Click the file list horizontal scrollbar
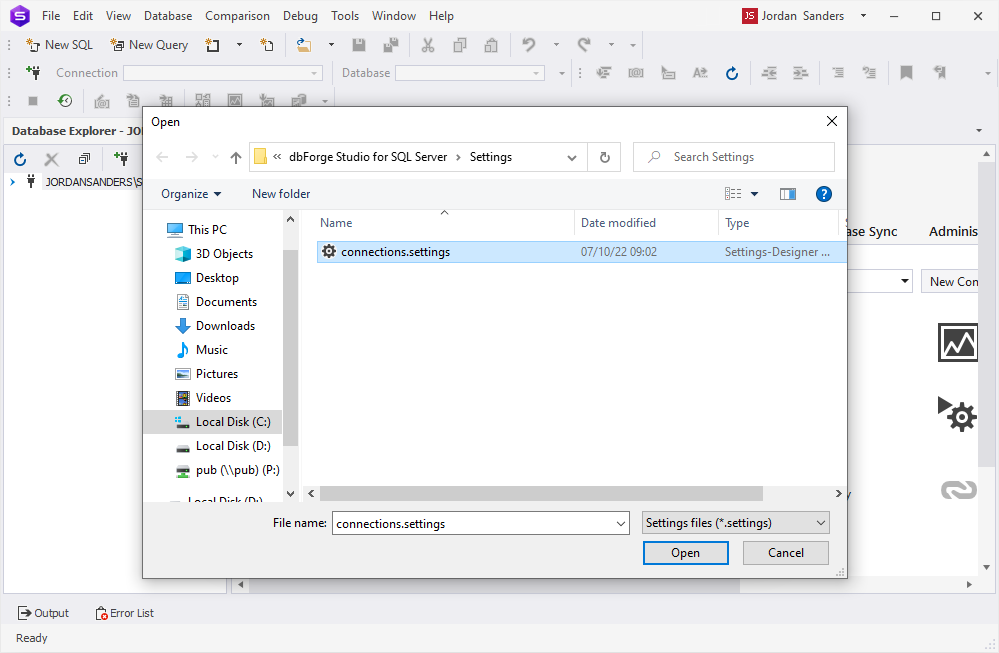This screenshot has width=999, height=653. [541, 494]
